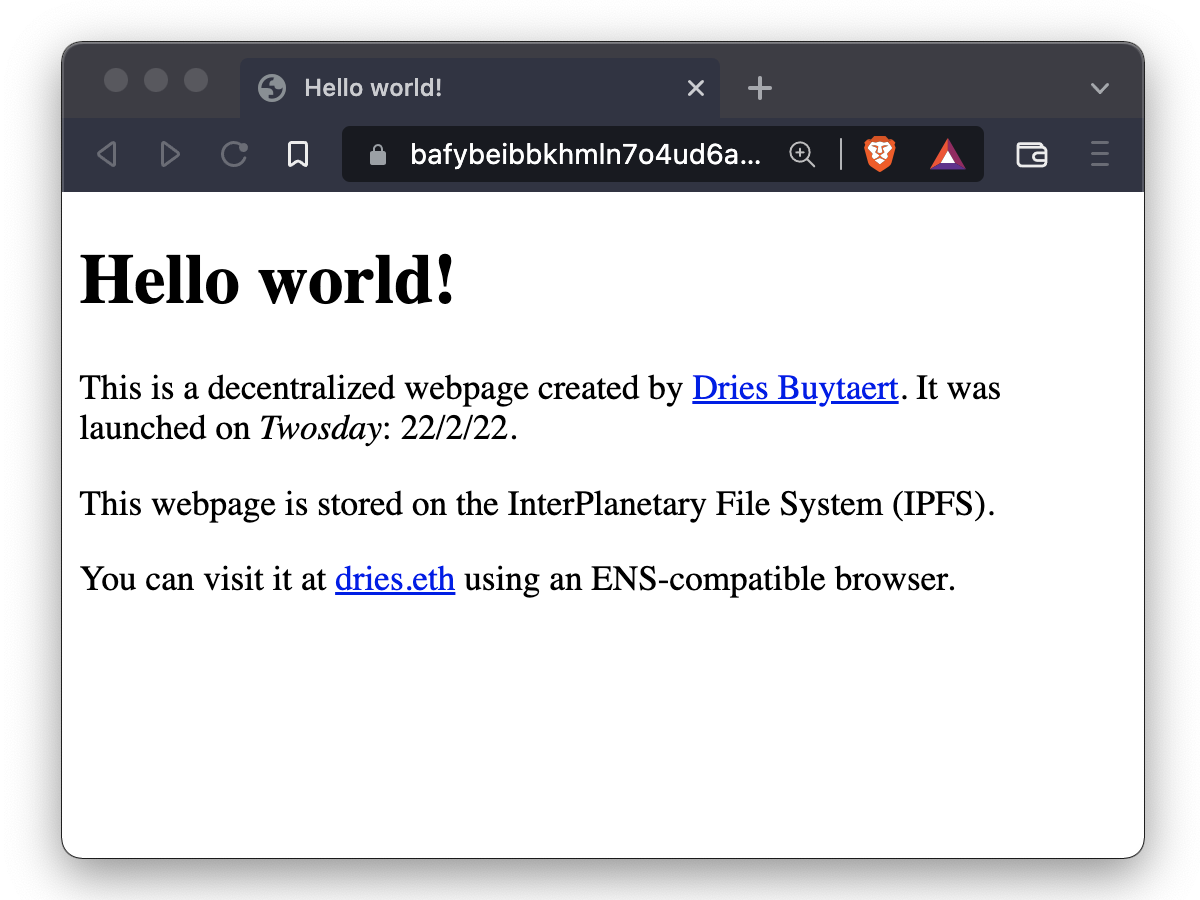Viewport: 1200px width, 900px height.
Task: Navigate forward using the forward arrow
Action: point(170,154)
